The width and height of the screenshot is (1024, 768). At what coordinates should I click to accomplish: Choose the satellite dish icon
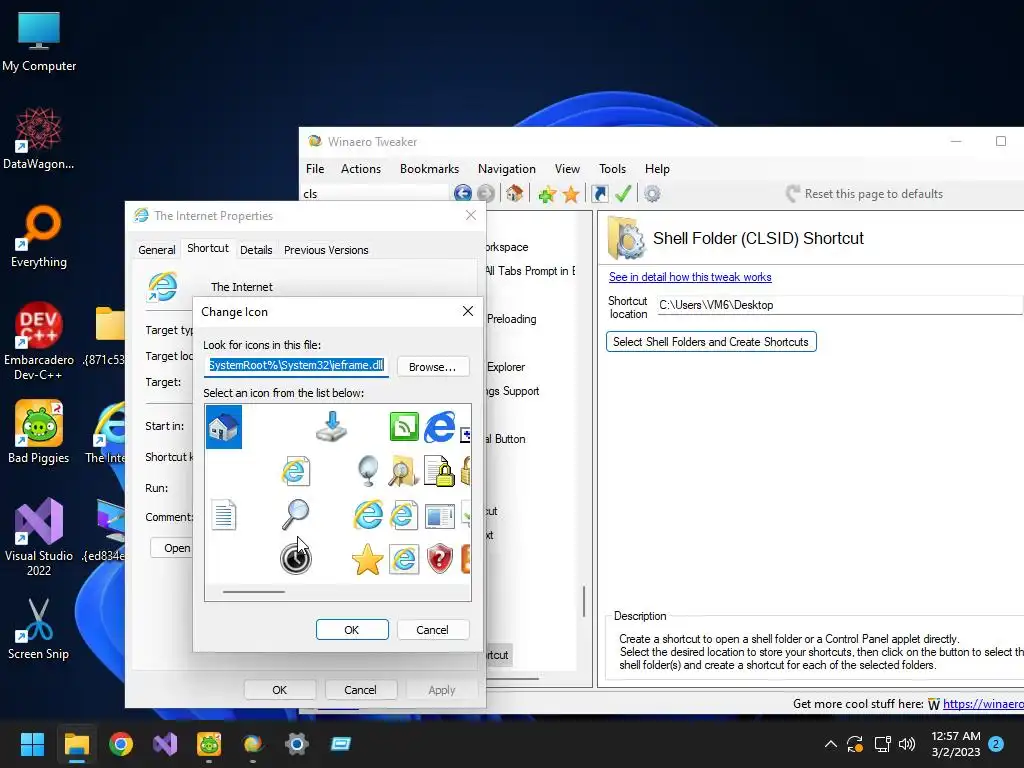click(x=368, y=471)
